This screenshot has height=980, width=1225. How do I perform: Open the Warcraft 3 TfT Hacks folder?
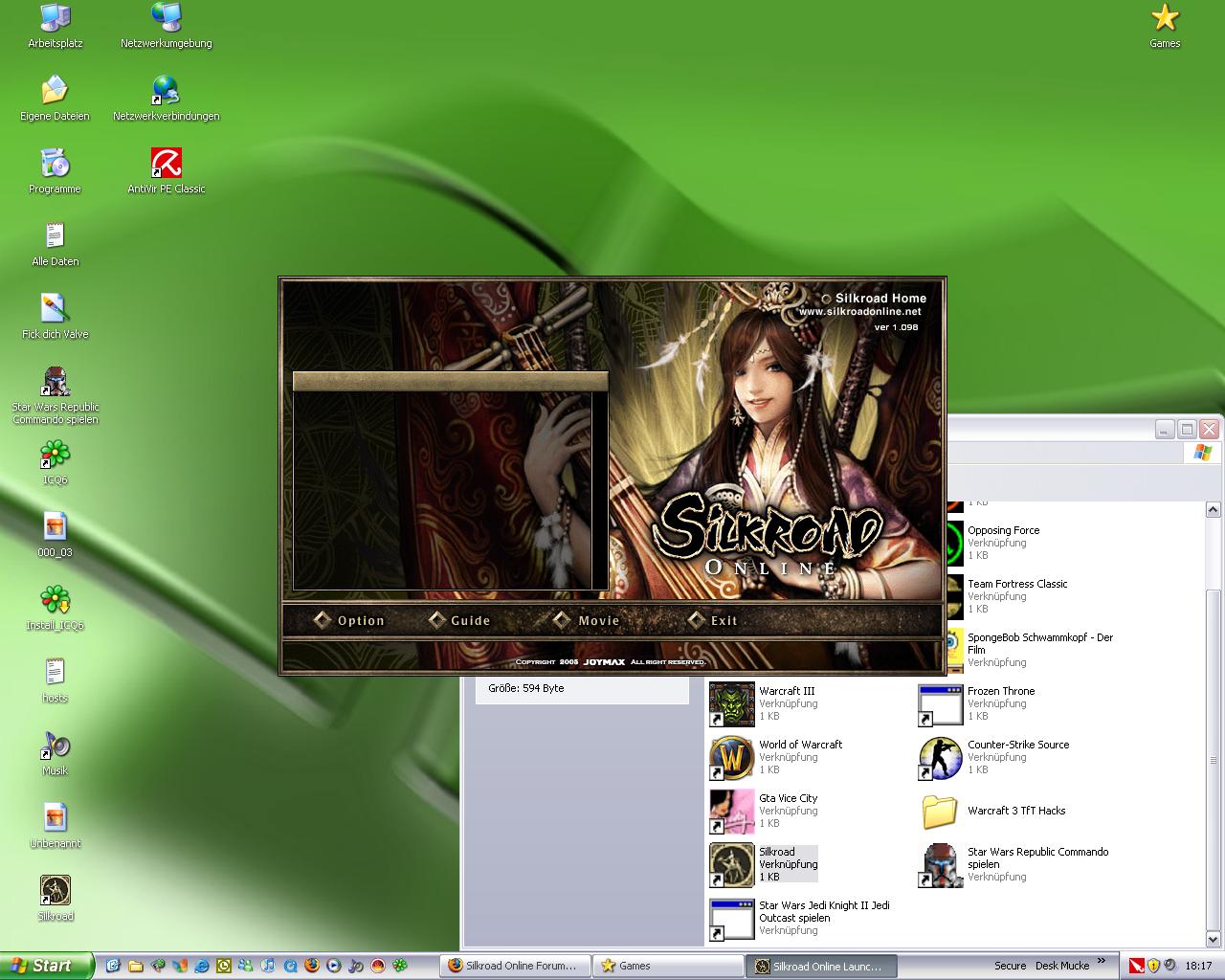coord(941,811)
